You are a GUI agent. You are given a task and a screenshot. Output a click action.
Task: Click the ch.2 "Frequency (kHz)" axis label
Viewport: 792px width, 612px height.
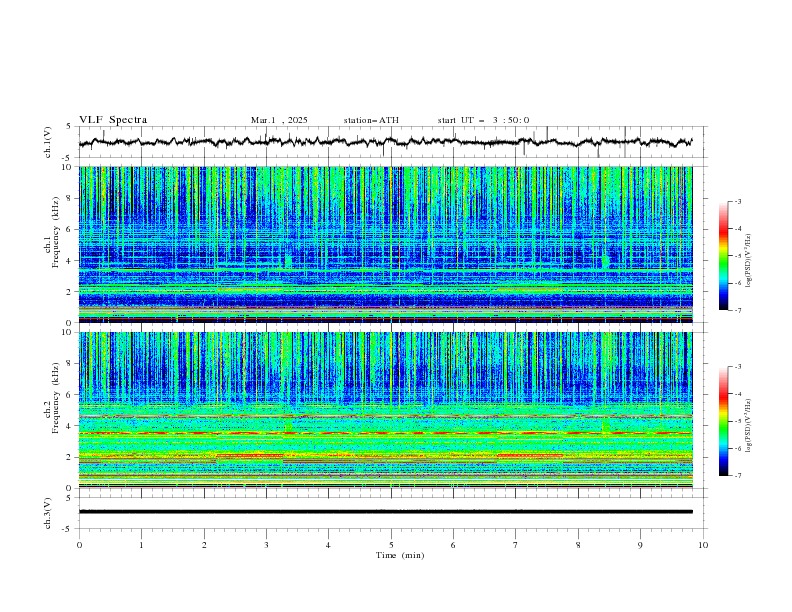pyautogui.click(x=55, y=397)
